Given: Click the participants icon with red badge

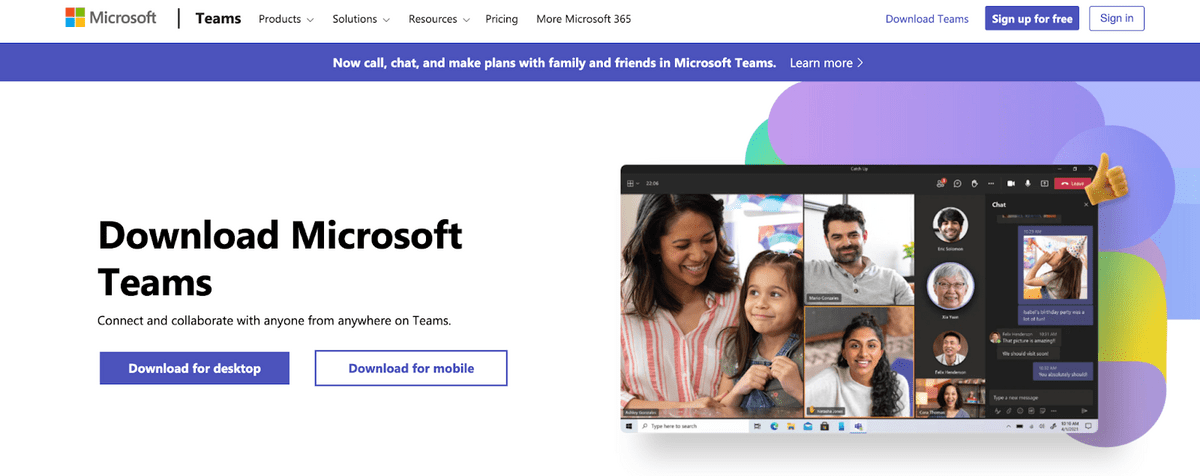Looking at the screenshot, I should [x=941, y=183].
